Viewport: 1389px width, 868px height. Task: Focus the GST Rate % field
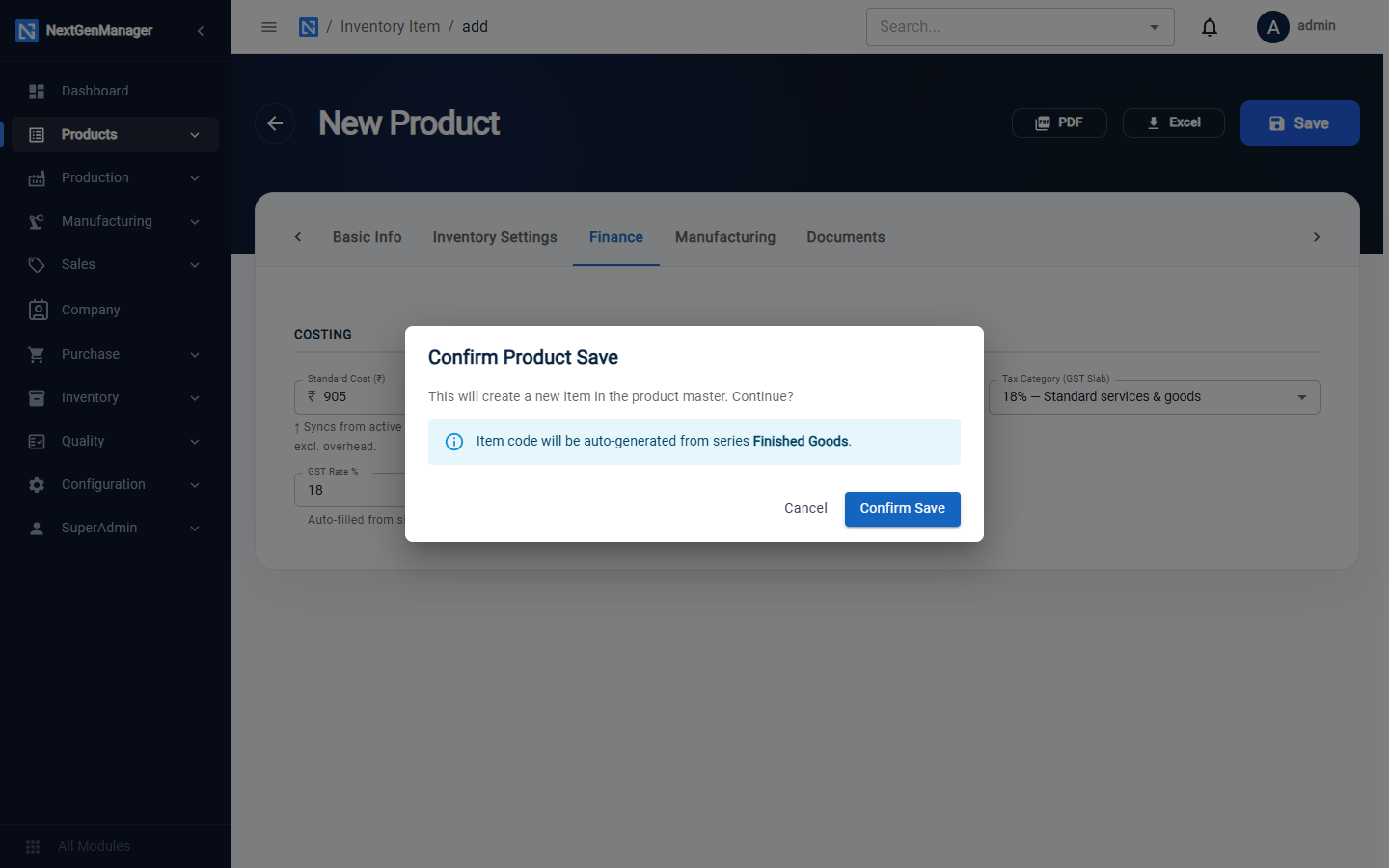coord(349,490)
